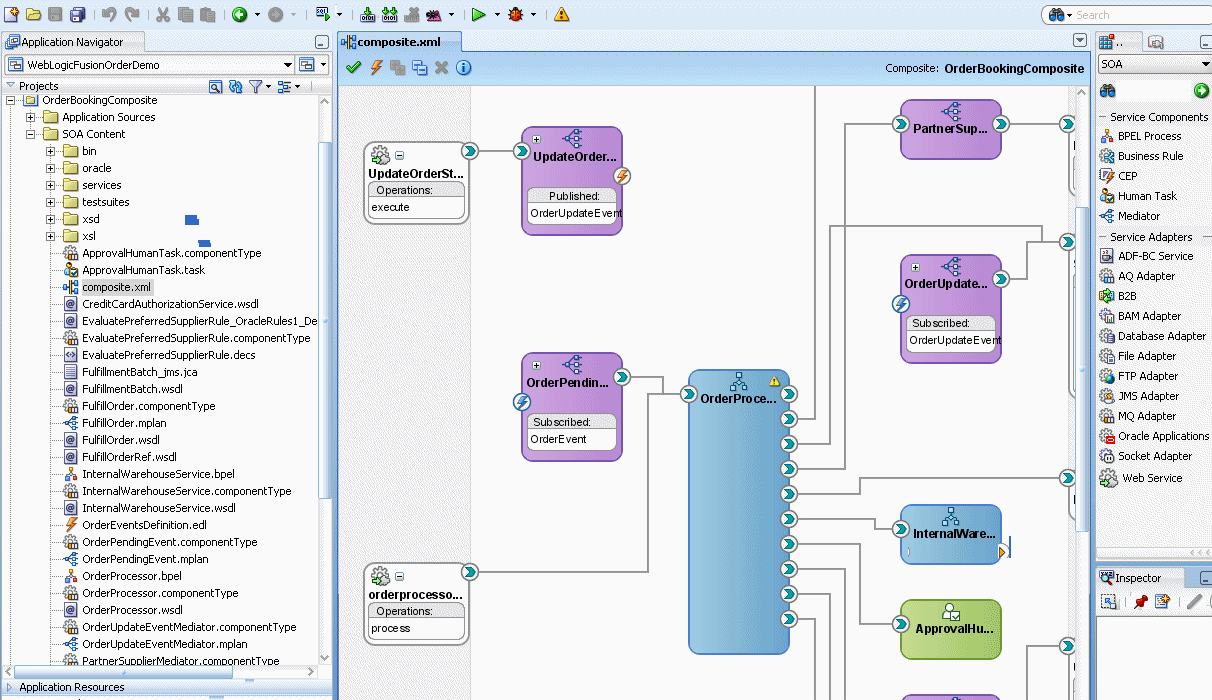The height and width of the screenshot is (700, 1212).
Task: Click the Open folder toolbar icon
Action: click(33, 15)
